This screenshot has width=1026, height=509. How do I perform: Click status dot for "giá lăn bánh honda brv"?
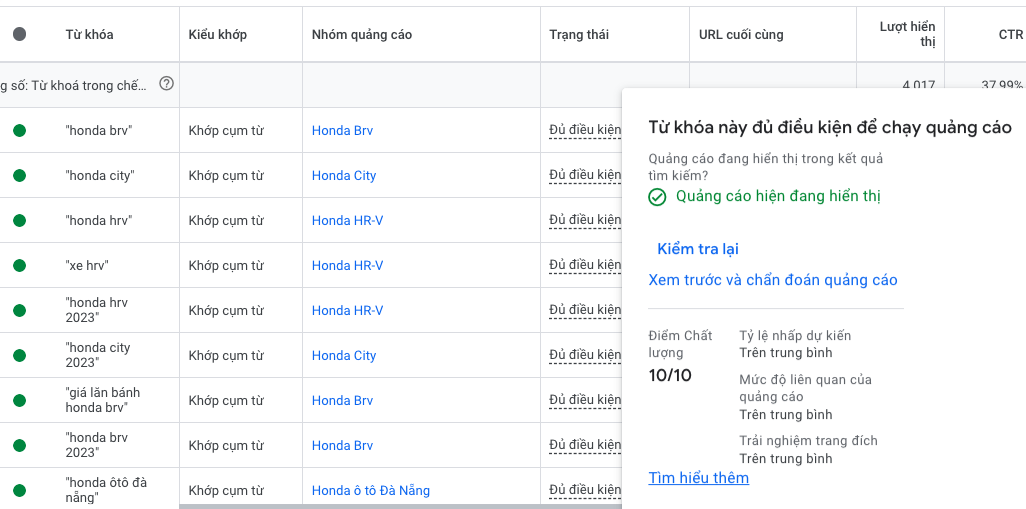tap(19, 400)
